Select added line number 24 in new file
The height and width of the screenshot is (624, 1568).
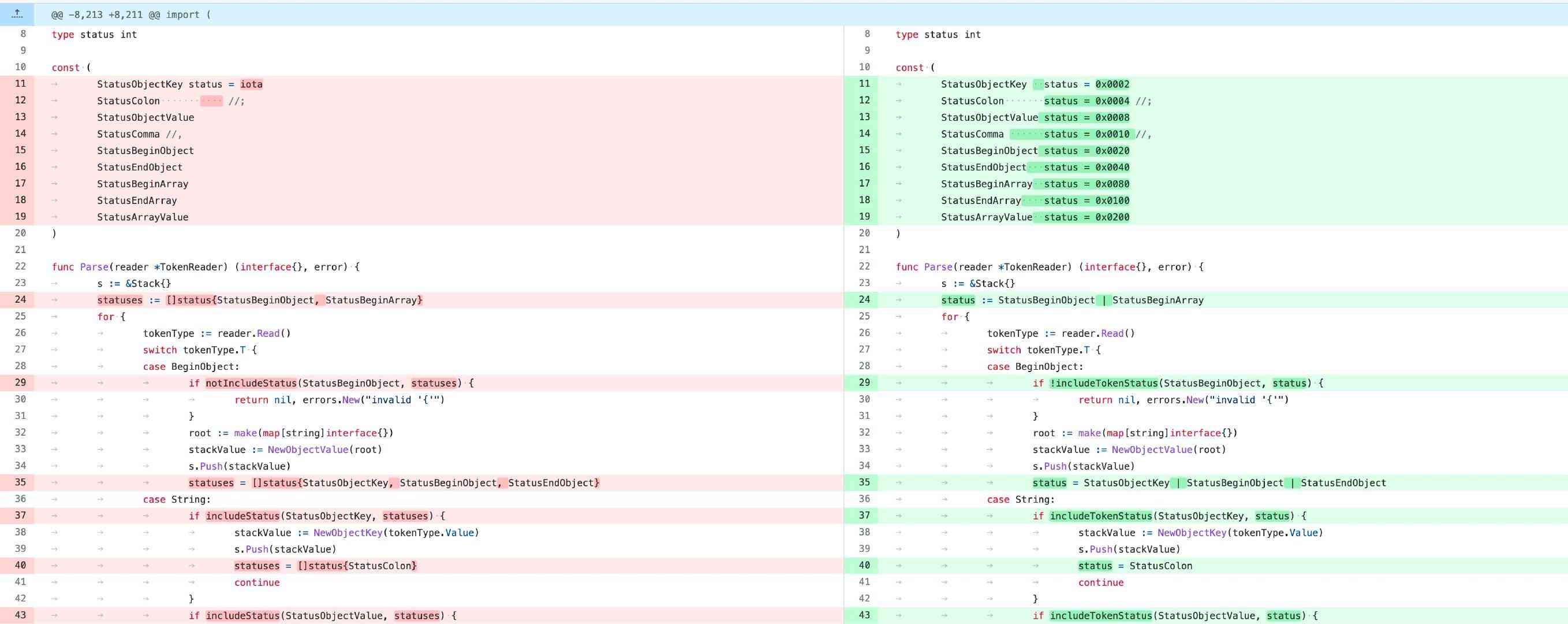pyautogui.click(x=864, y=300)
